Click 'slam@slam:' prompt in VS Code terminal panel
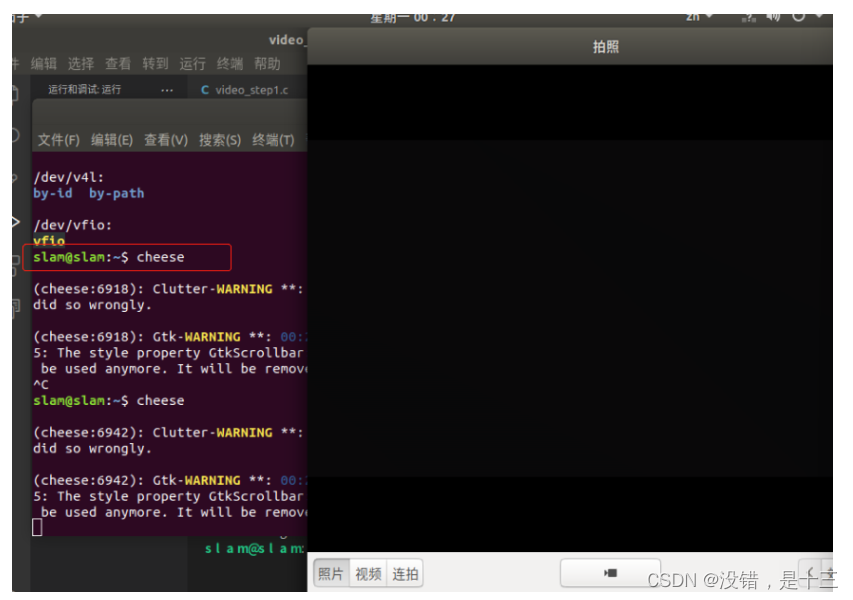The image size is (853, 600). pyautogui.click(x=255, y=548)
